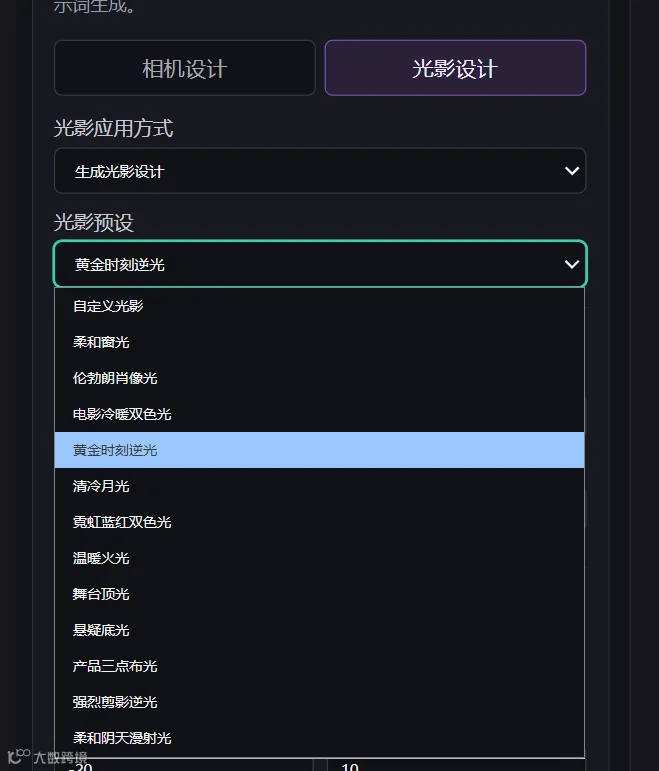Choose 柔和阴天漫射光 preset
Image resolution: width=659 pixels, height=771 pixels.
click(319, 738)
